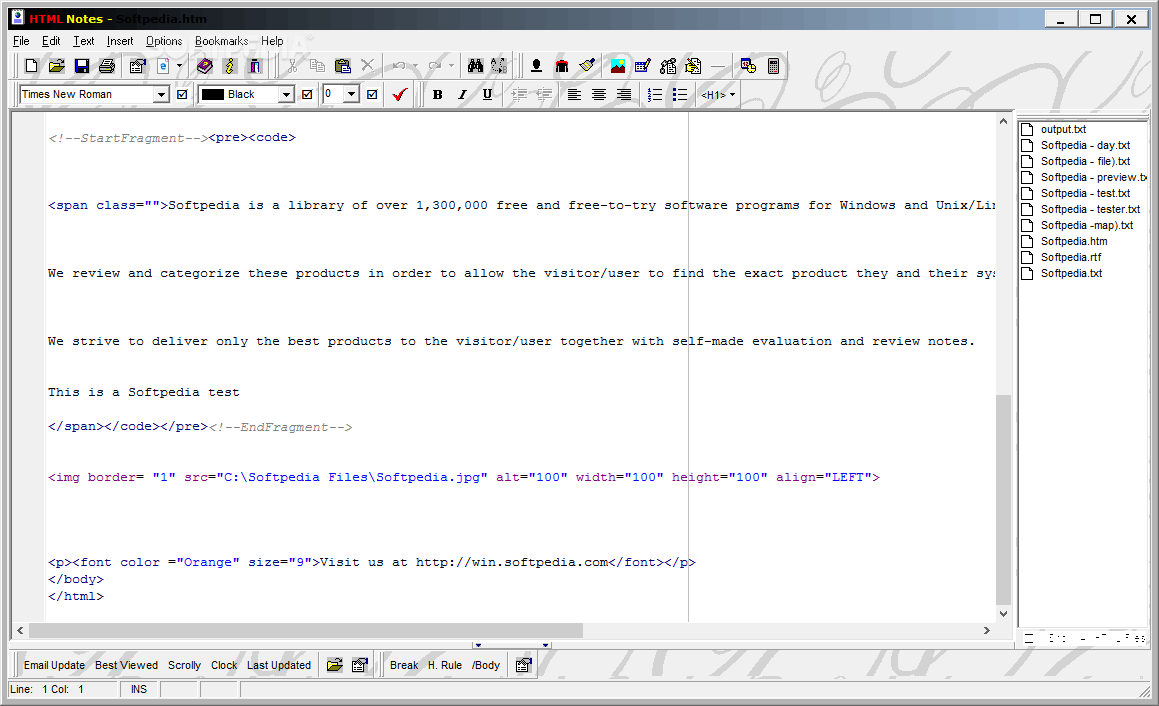Toggle the font name checkbox beside Times New Roman

[182, 95]
